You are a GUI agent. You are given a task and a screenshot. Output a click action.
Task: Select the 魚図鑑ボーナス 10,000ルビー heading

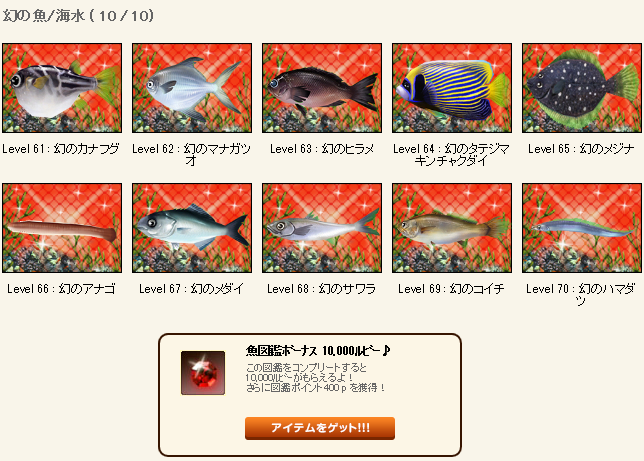[318, 350]
